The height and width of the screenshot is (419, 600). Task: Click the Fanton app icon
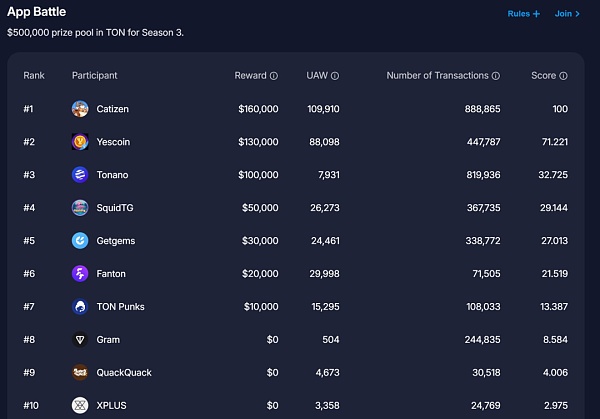(80, 273)
